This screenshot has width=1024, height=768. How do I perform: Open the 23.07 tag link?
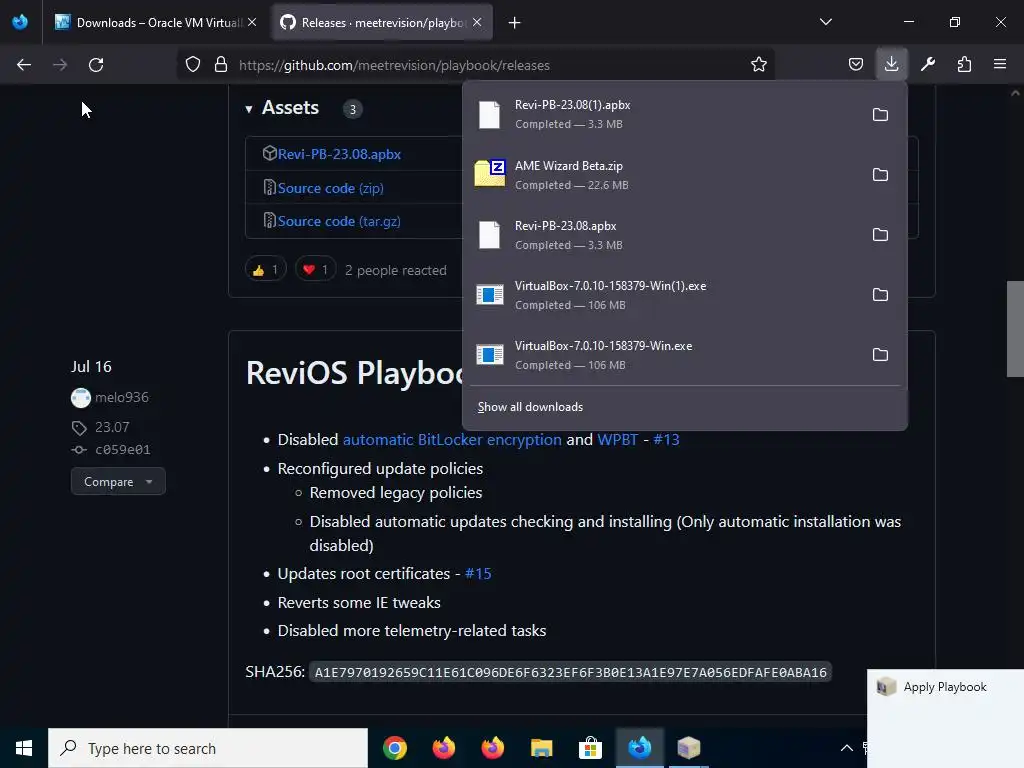pyautogui.click(x=112, y=427)
